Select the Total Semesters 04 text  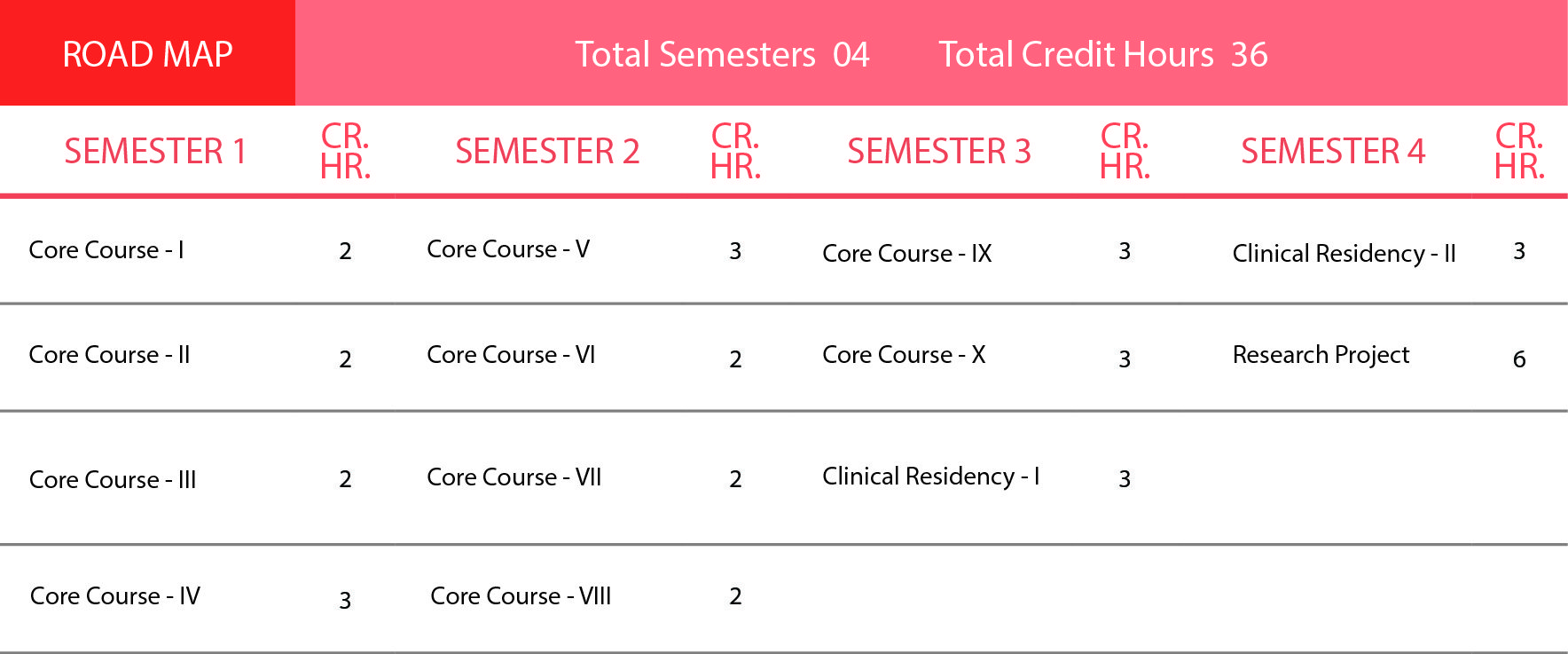(x=722, y=55)
